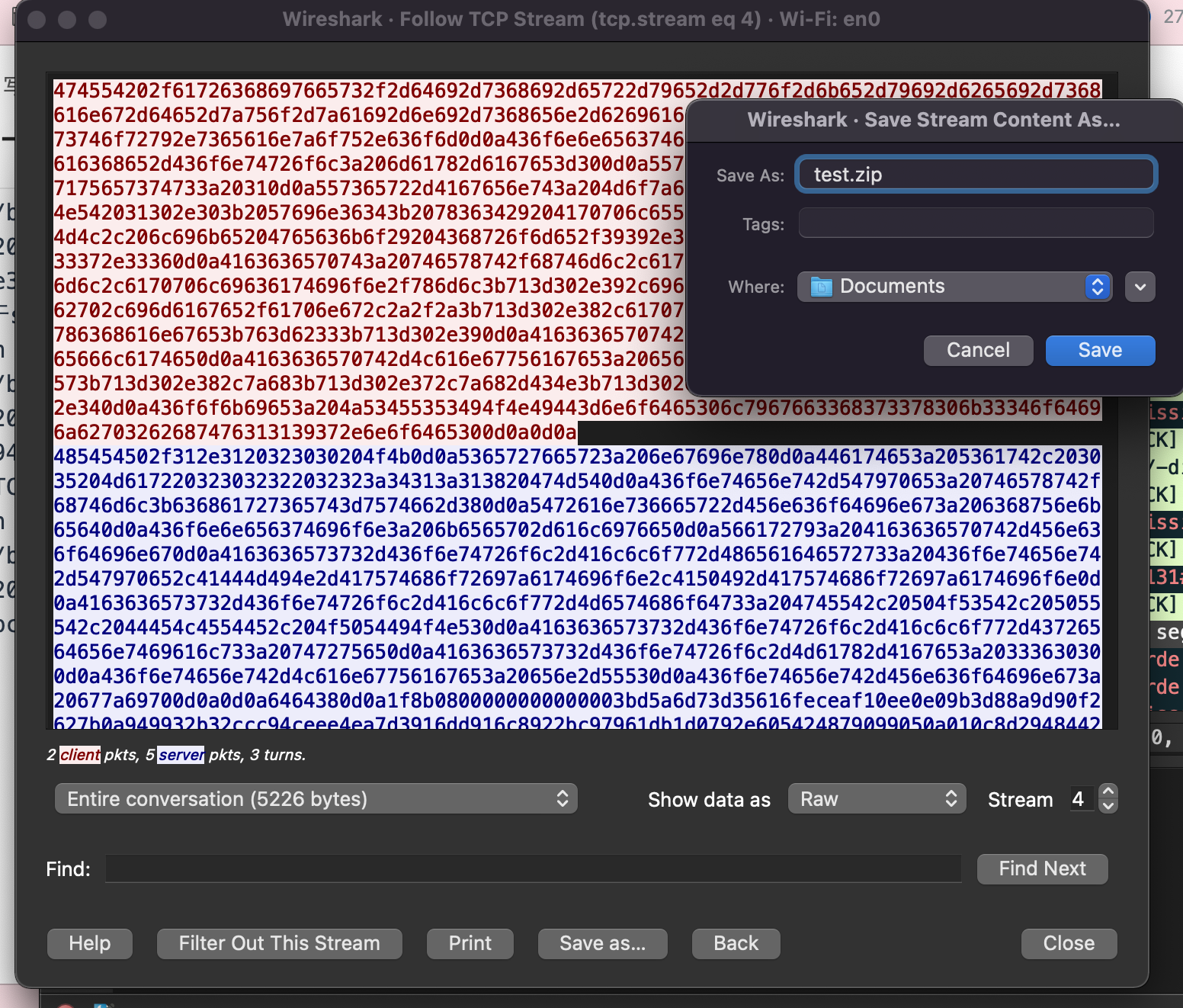Click hex line starting 616e672d64
Screen dimensions: 1183x1008
click(369, 115)
